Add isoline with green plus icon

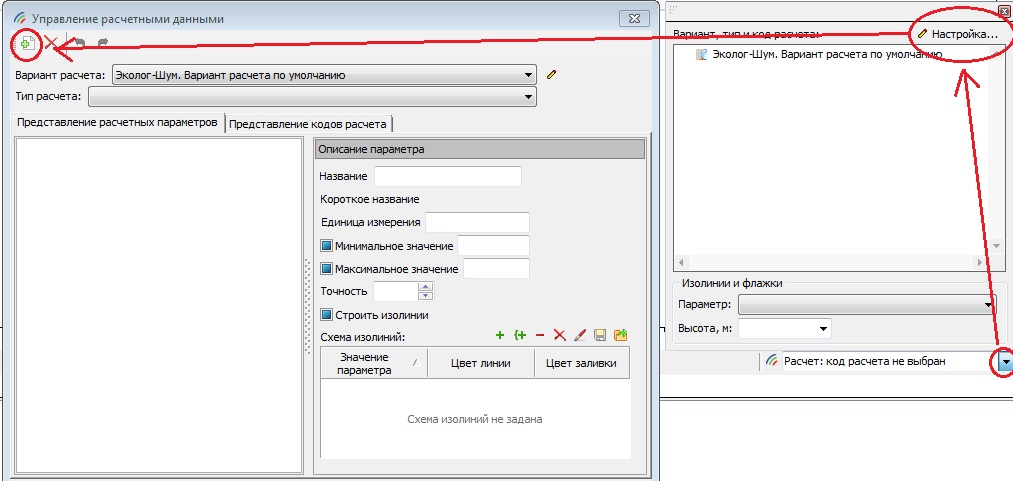500,336
